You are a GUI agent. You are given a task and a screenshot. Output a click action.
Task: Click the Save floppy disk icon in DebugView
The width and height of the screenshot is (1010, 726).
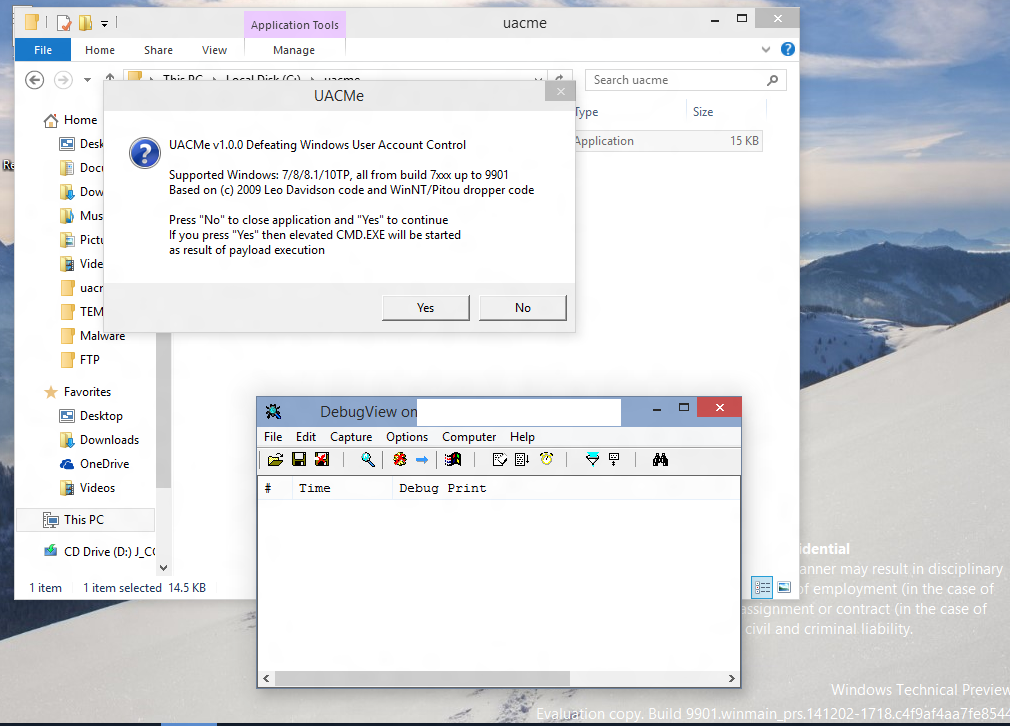pyautogui.click(x=298, y=460)
